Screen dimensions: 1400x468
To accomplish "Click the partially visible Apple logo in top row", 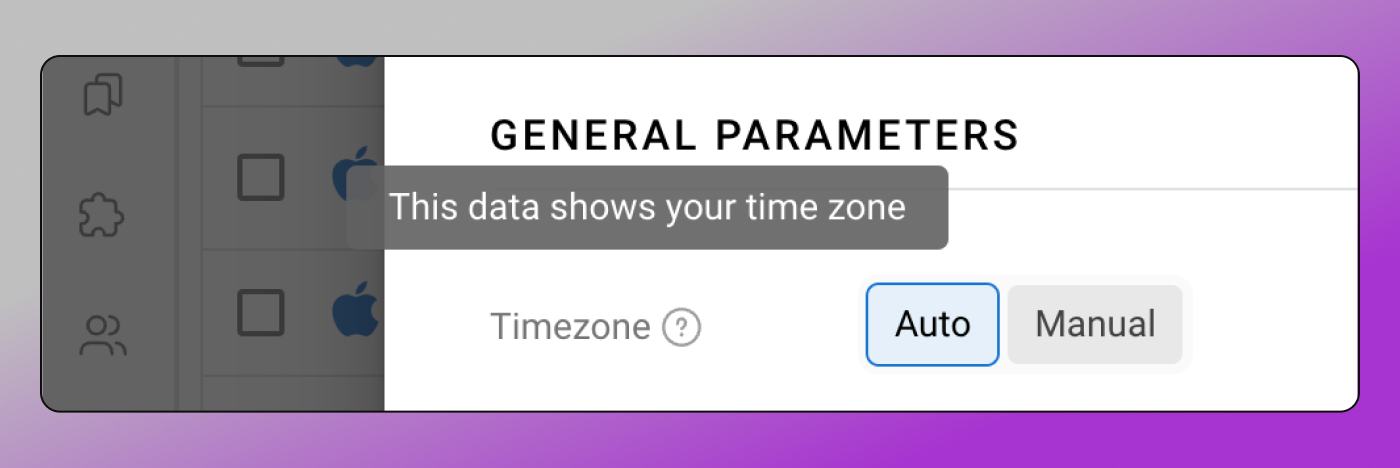I will (358, 62).
